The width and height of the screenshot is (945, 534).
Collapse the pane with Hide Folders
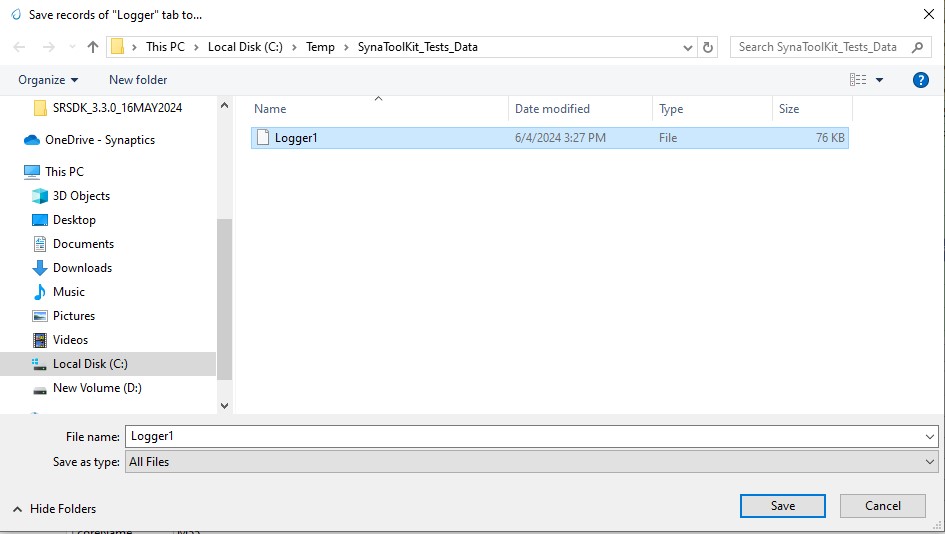[x=55, y=509]
